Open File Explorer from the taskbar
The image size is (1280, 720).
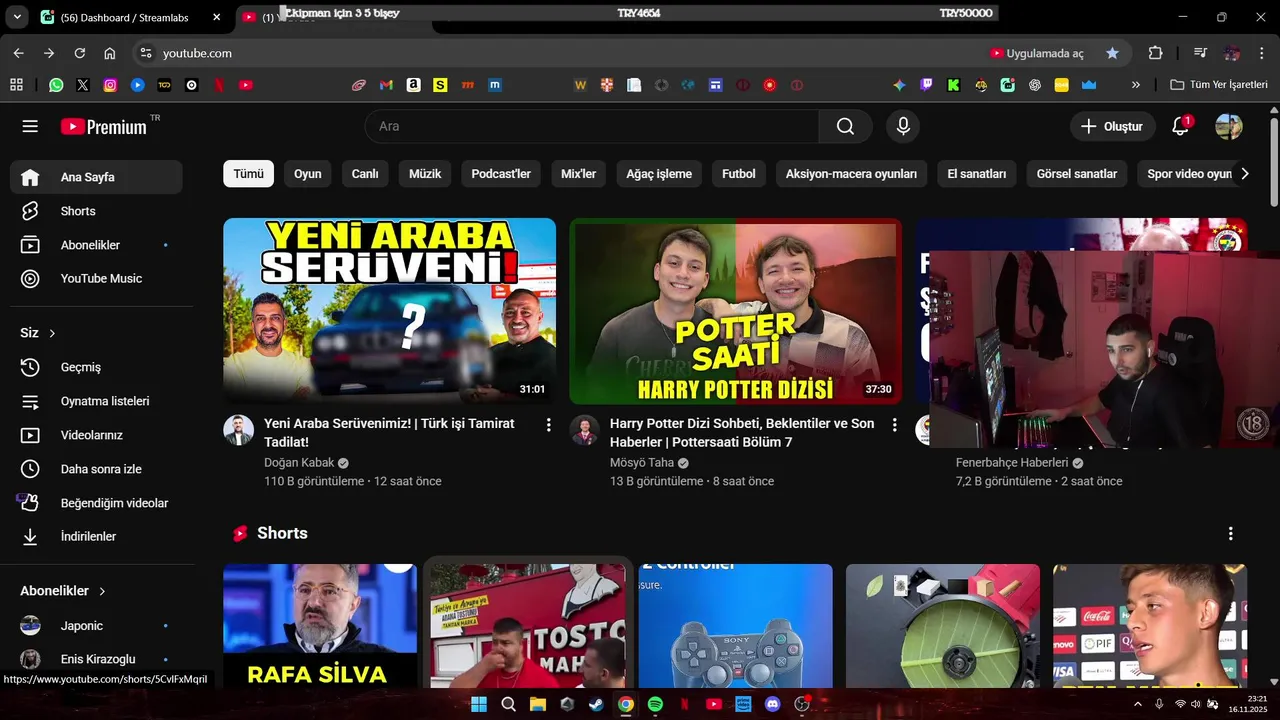pos(537,704)
